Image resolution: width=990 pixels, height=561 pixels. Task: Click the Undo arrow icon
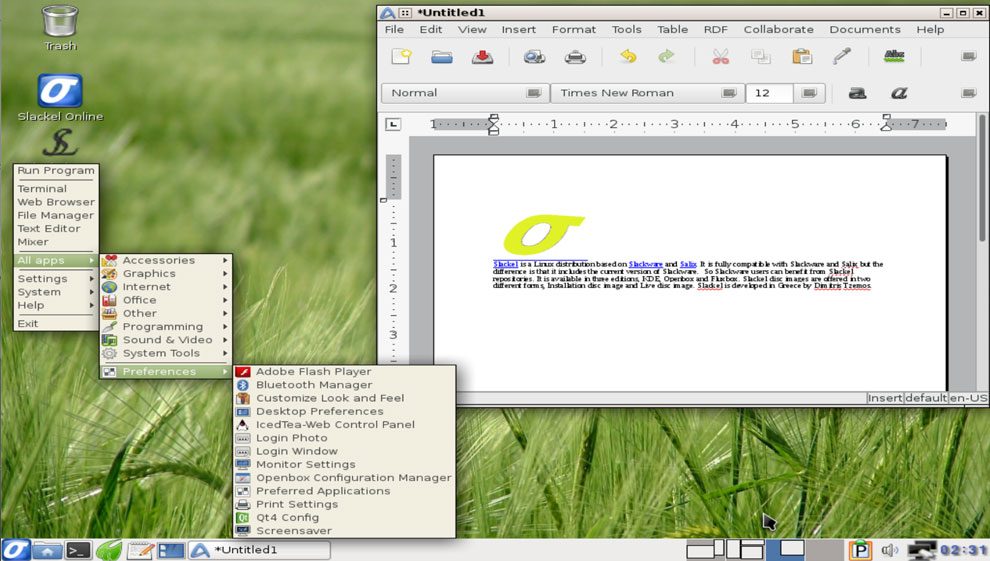tap(628, 57)
